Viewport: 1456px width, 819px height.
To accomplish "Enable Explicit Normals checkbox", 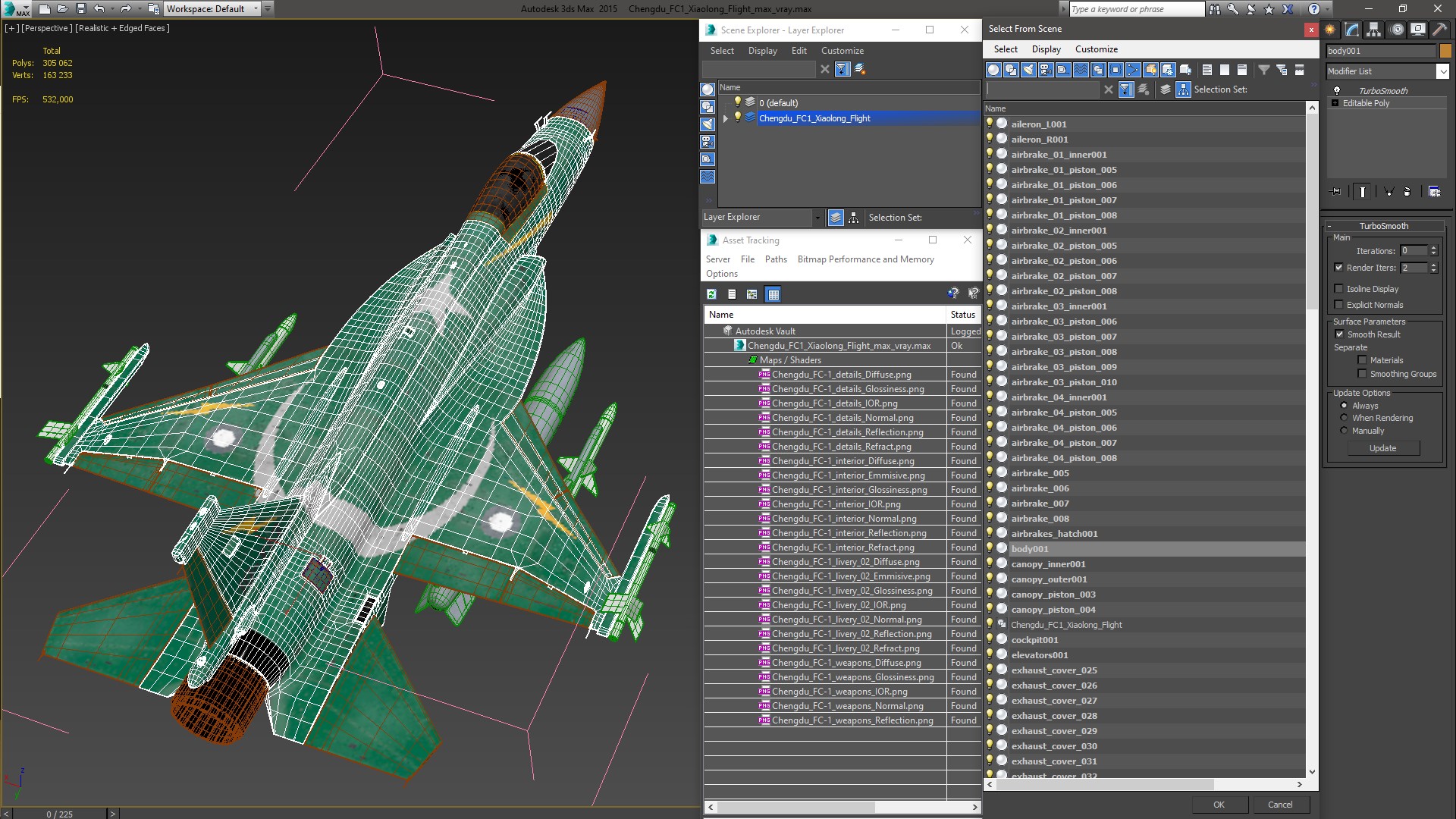I will pos(1339,305).
